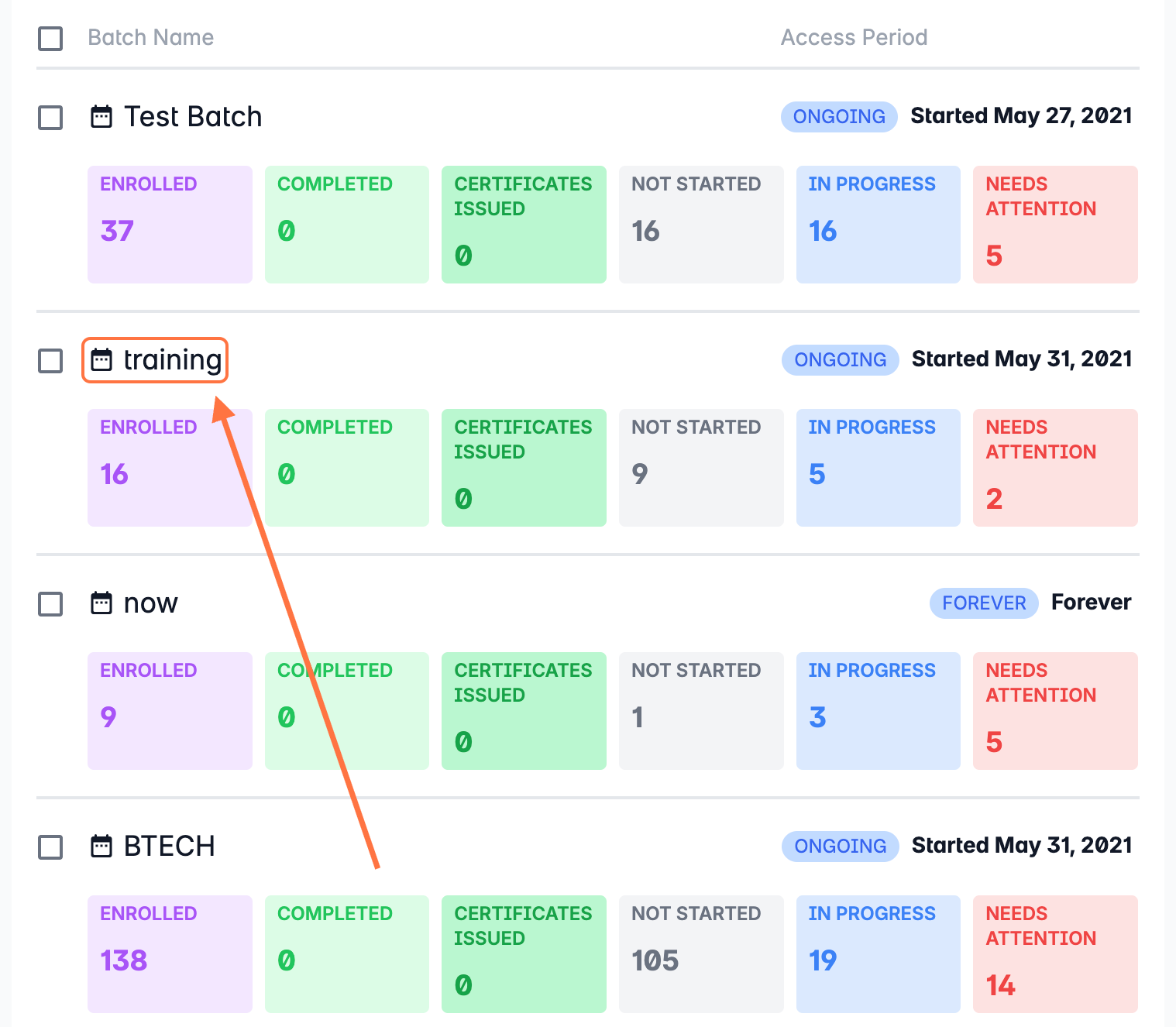Open Test Batch's Enrolled 37 card
1176x1027 pixels.
pyautogui.click(x=170, y=225)
